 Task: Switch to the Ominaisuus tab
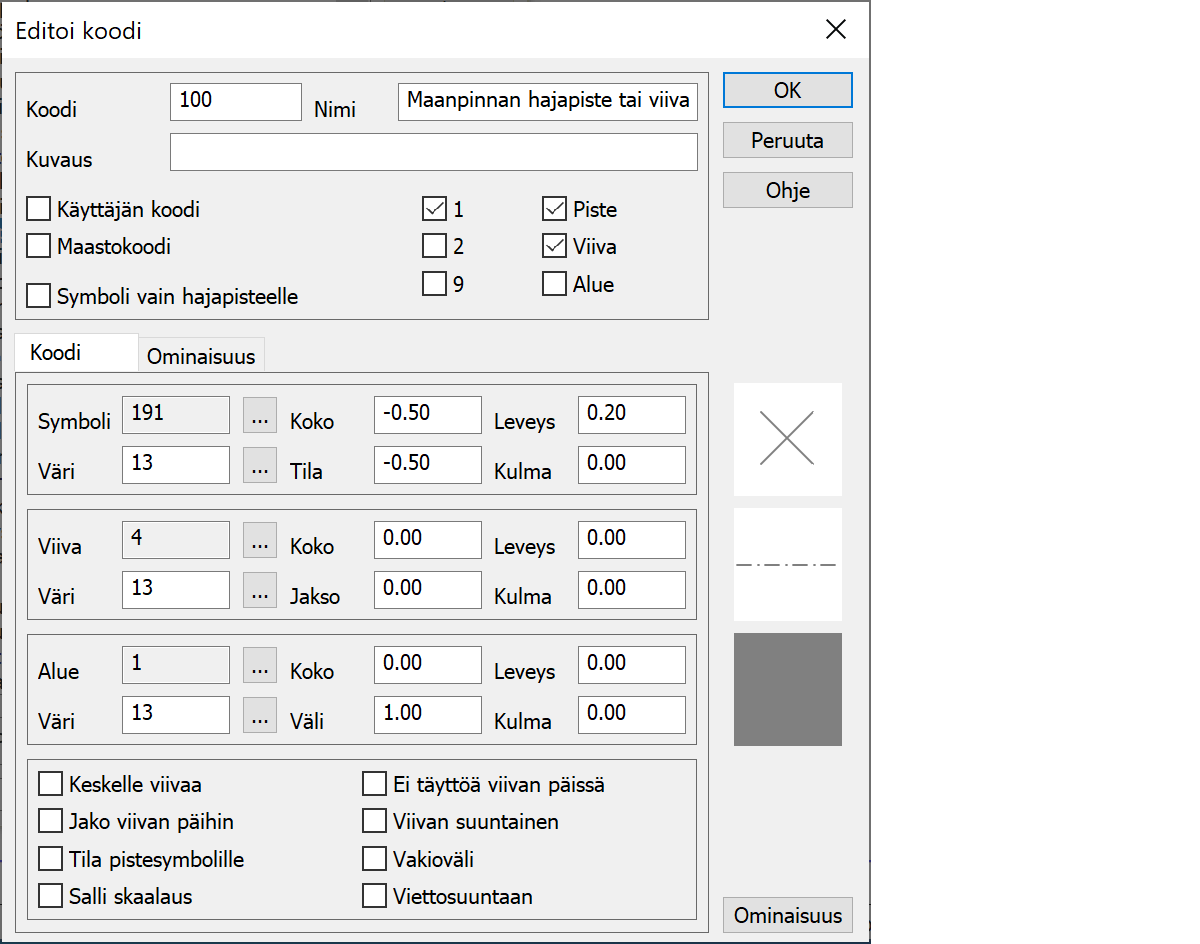(x=201, y=356)
